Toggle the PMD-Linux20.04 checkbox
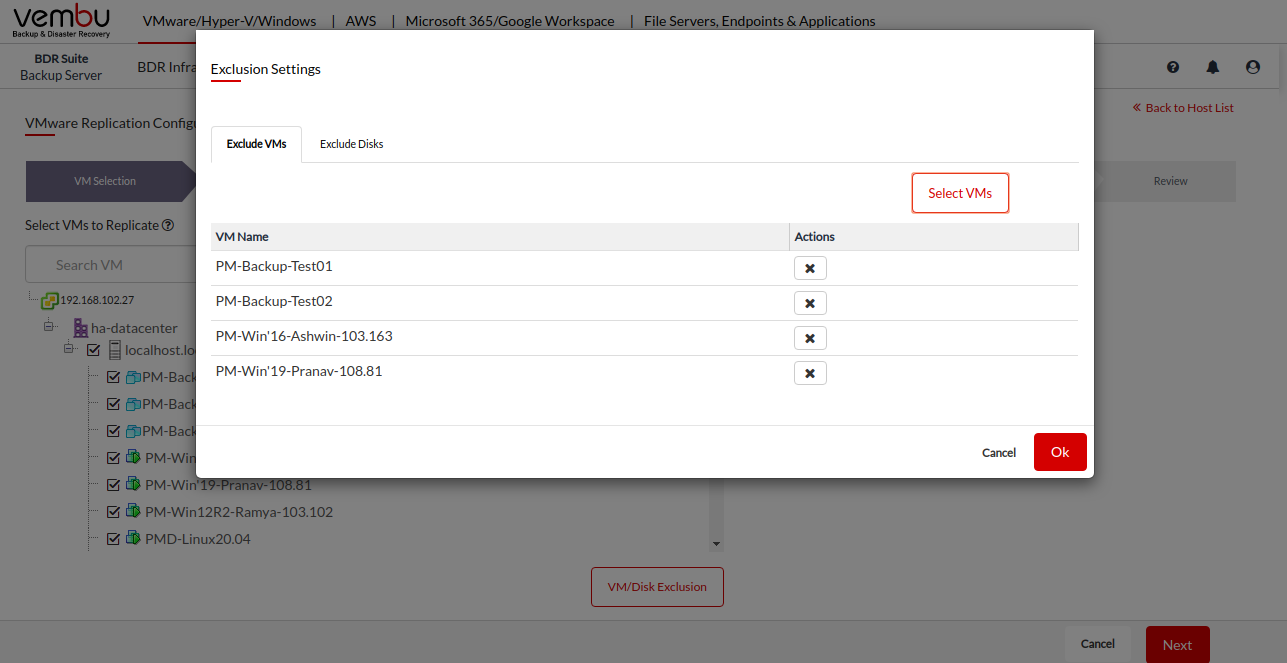This screenshot has height=663, width=1287. click(x=113, y=539)
